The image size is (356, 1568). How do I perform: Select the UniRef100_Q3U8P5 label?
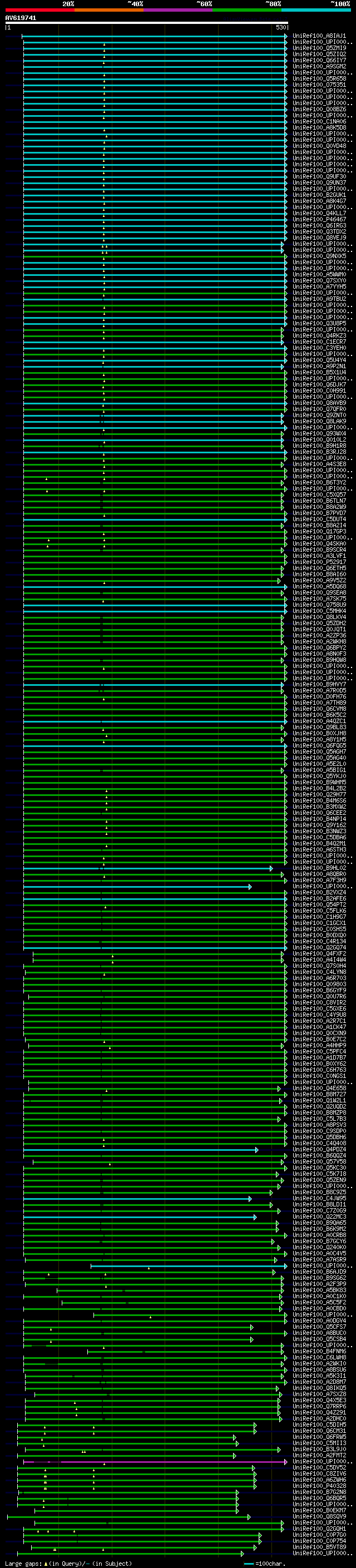point(319,323)
